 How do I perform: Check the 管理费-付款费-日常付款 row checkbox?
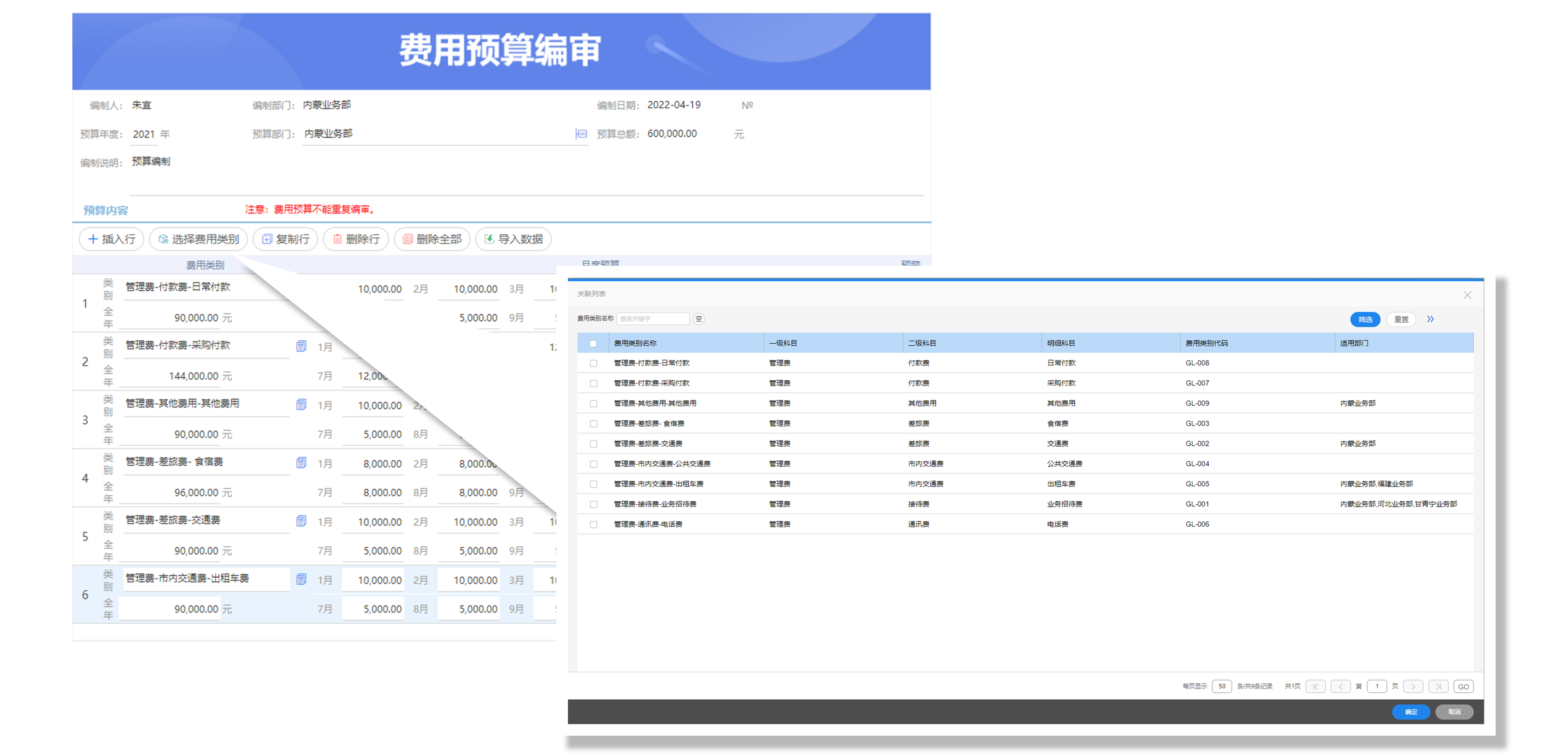[593, 363]
